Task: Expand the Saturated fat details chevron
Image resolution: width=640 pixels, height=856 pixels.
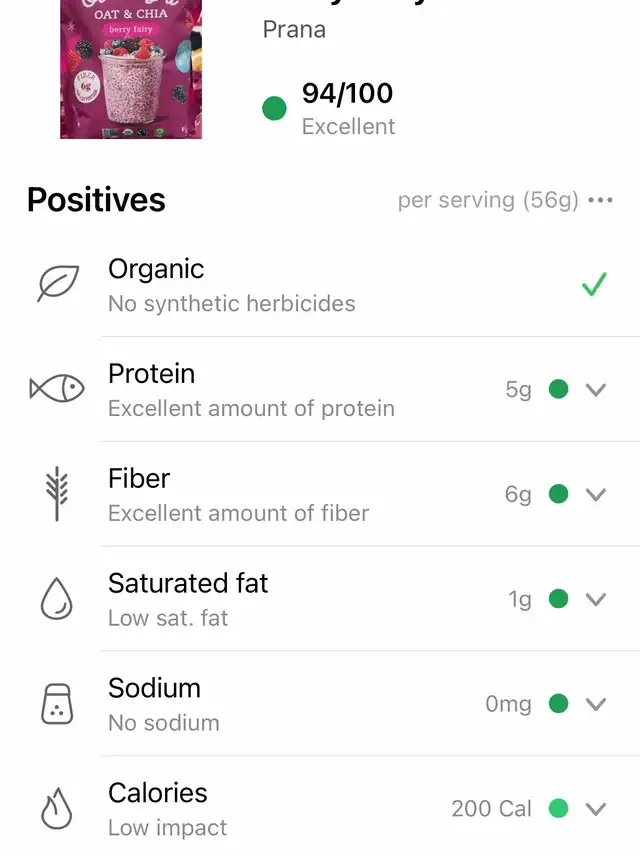Action: click(x=596, y=599)
